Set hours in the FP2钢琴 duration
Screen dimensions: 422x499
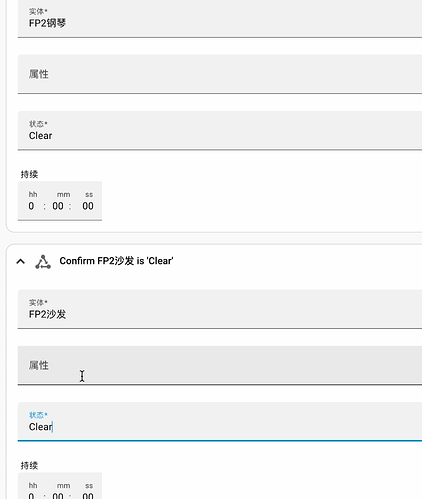point(31,206)
